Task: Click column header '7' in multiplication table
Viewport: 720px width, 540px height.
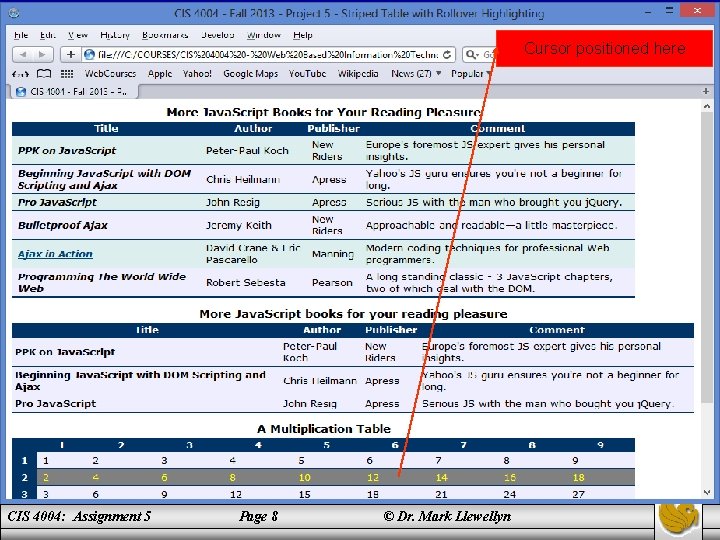Action: pyautogui.click(x=463, y=445)
